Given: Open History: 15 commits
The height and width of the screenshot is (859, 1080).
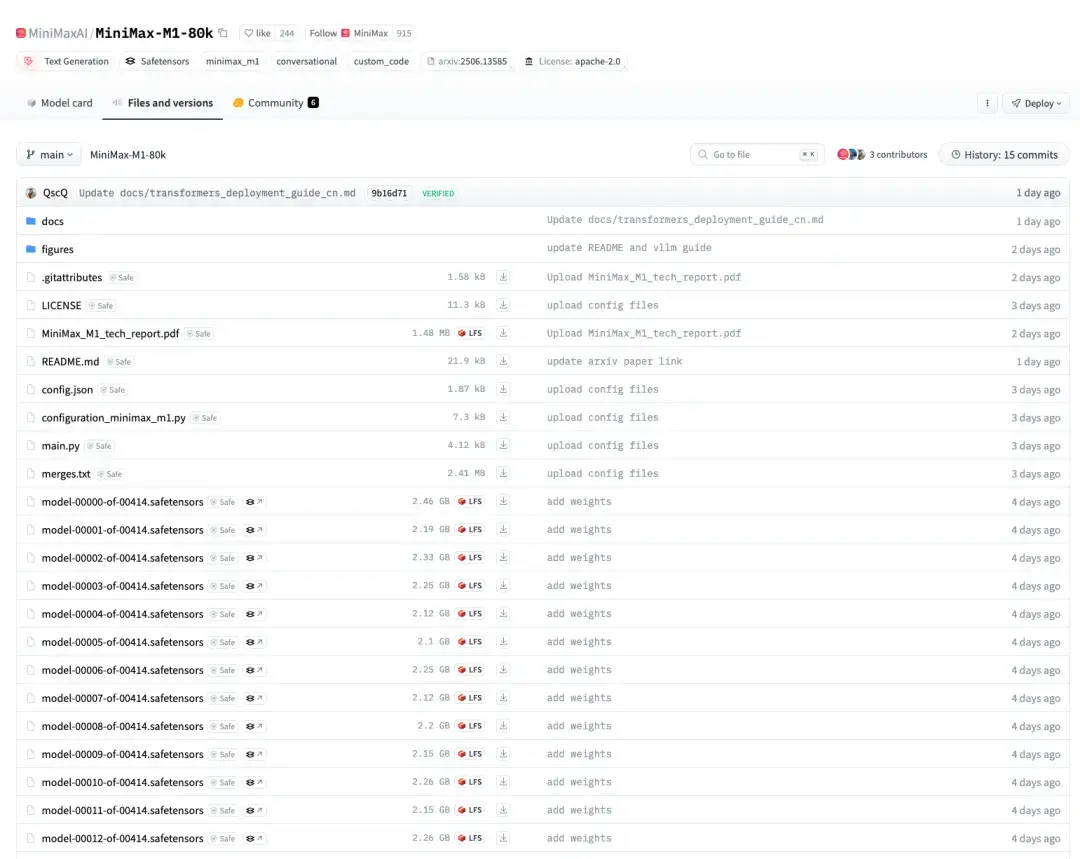Looking at the screenshot, I should [1004, 154].
